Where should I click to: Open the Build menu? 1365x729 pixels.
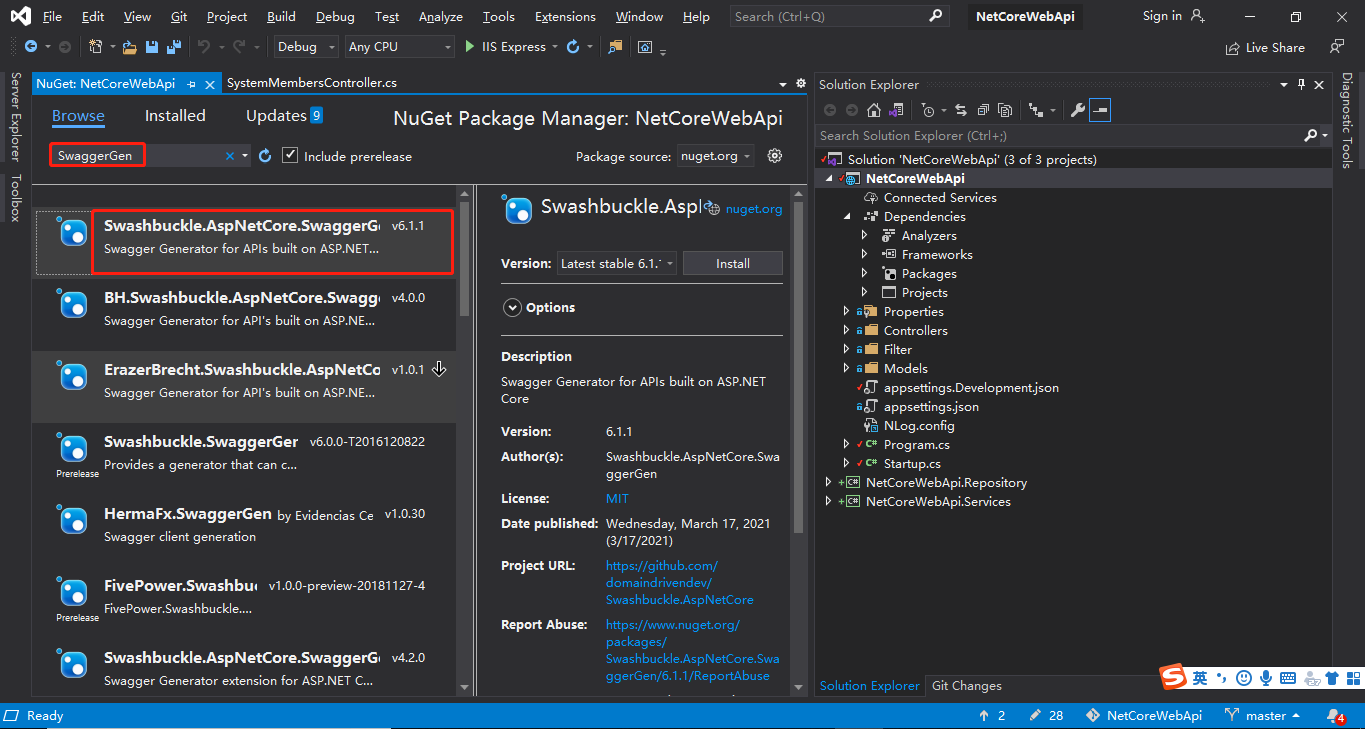[x=282, y=17]
